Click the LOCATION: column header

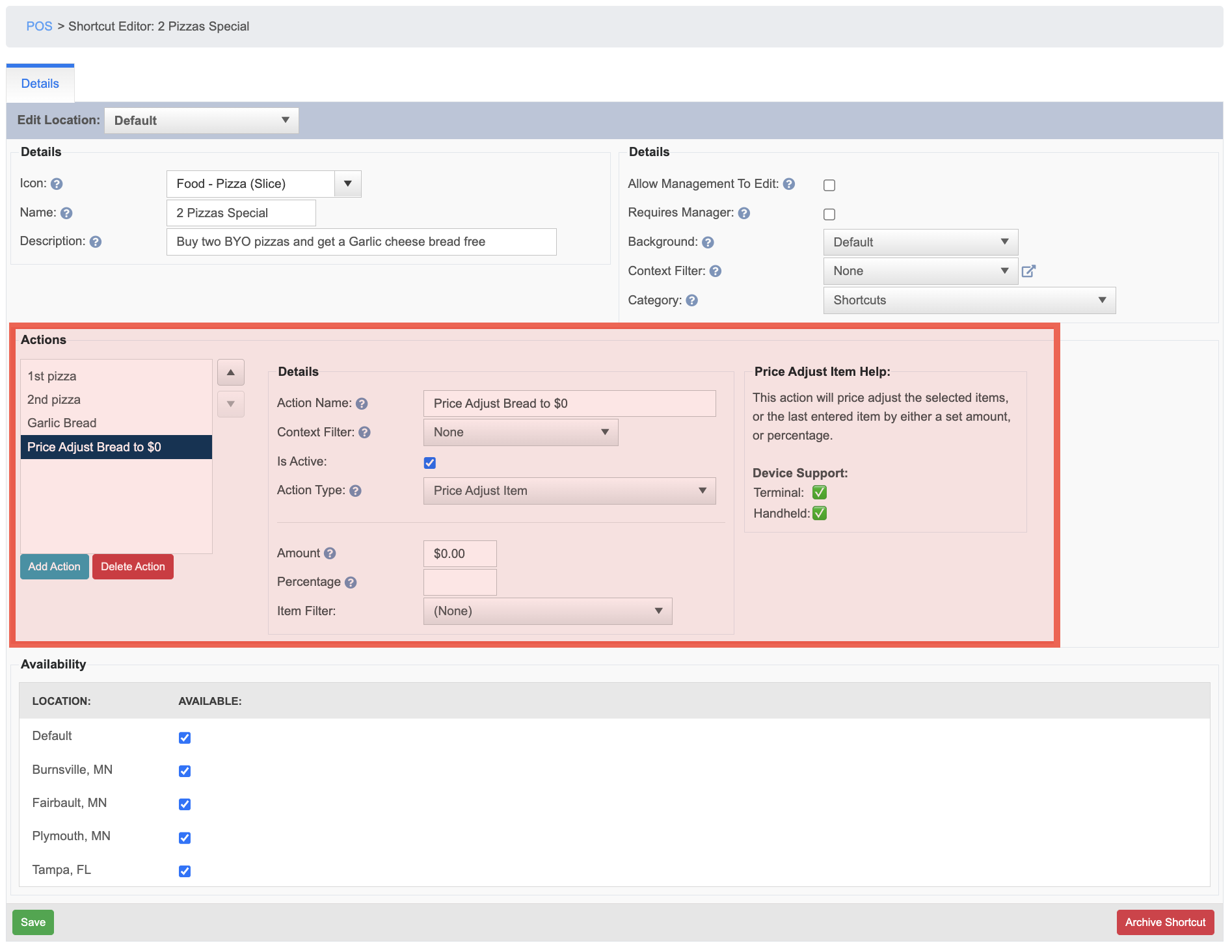[x=62, y=702]
